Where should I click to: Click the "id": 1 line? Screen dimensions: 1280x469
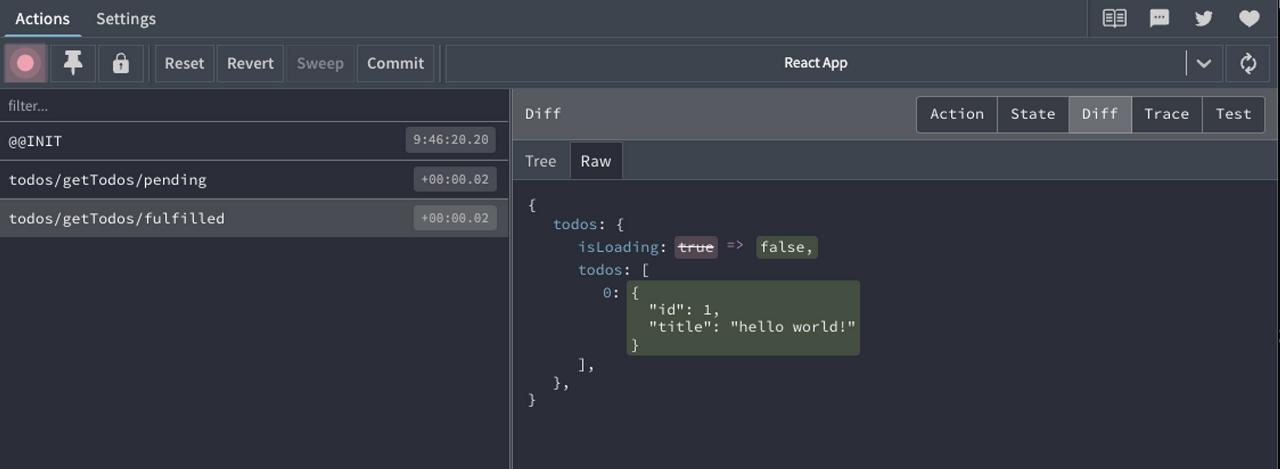[684, 310]
